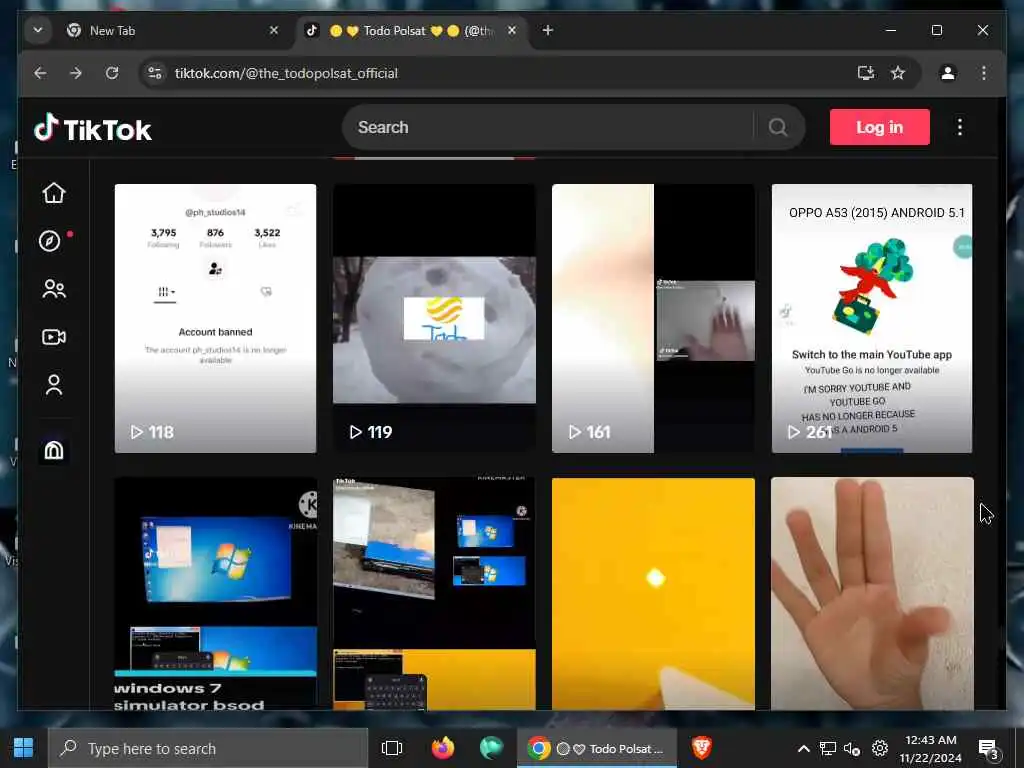
Task: Open the Following people icon in sidebar
Action: 54,289
